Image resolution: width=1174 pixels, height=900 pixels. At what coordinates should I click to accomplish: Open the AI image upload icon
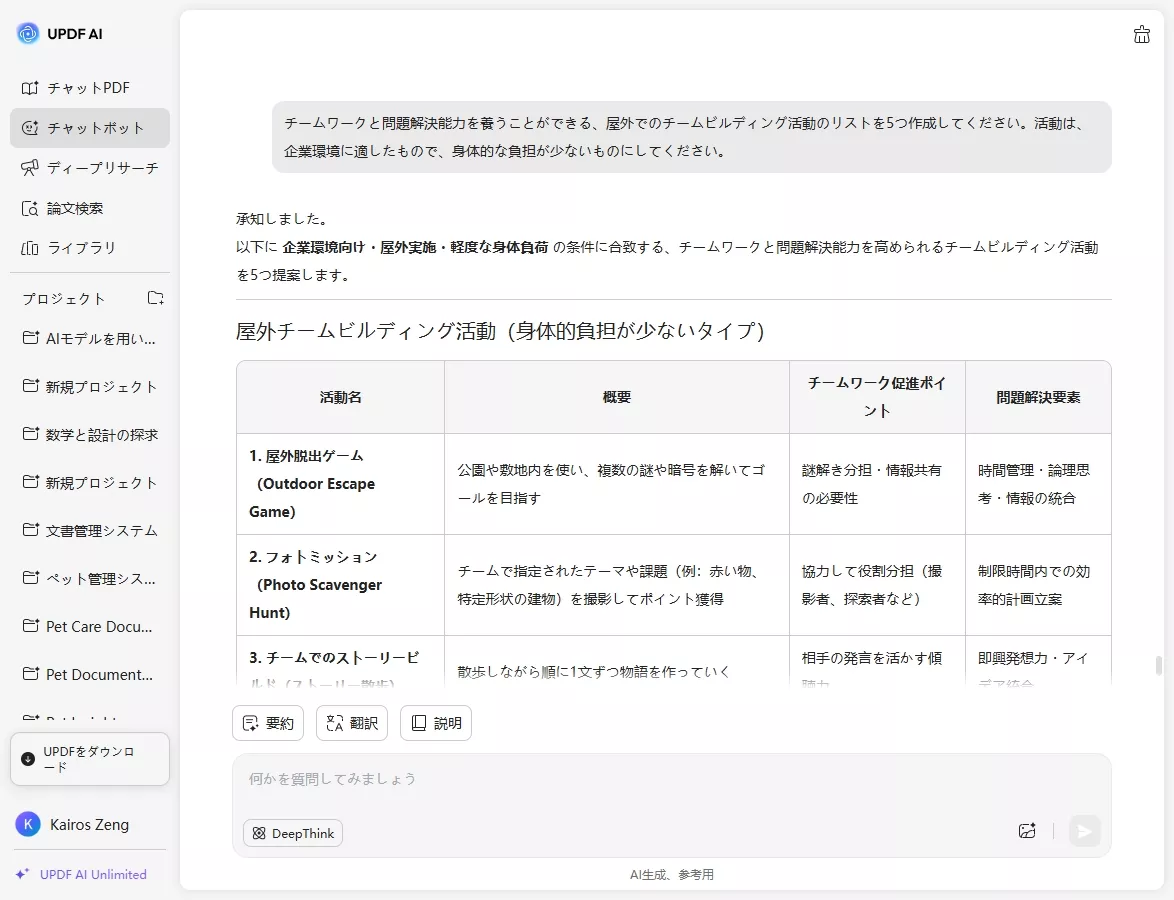click(x=1027, y=831)
